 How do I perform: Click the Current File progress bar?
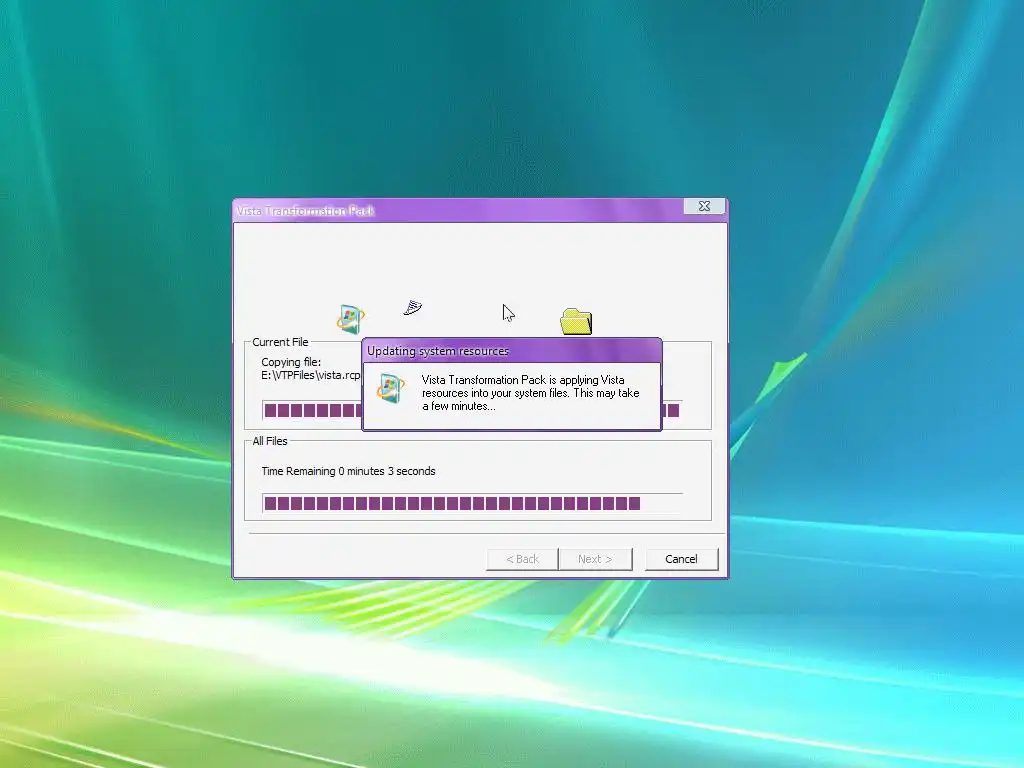click(472, 410)
